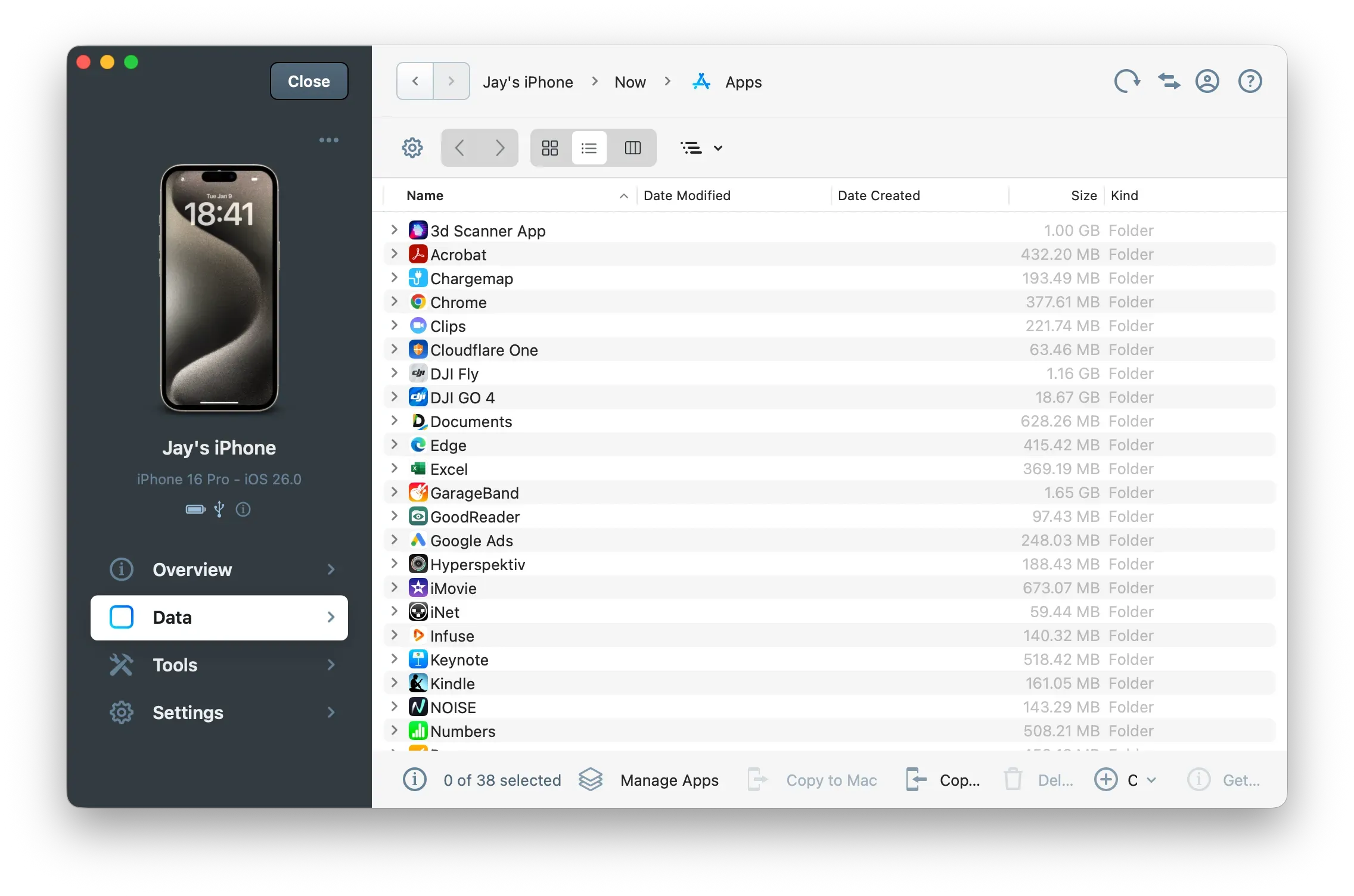Screen dimensions: 1354x896
Task: Click the sync arrows icon in toolbar
Action: pos(1168,81)
